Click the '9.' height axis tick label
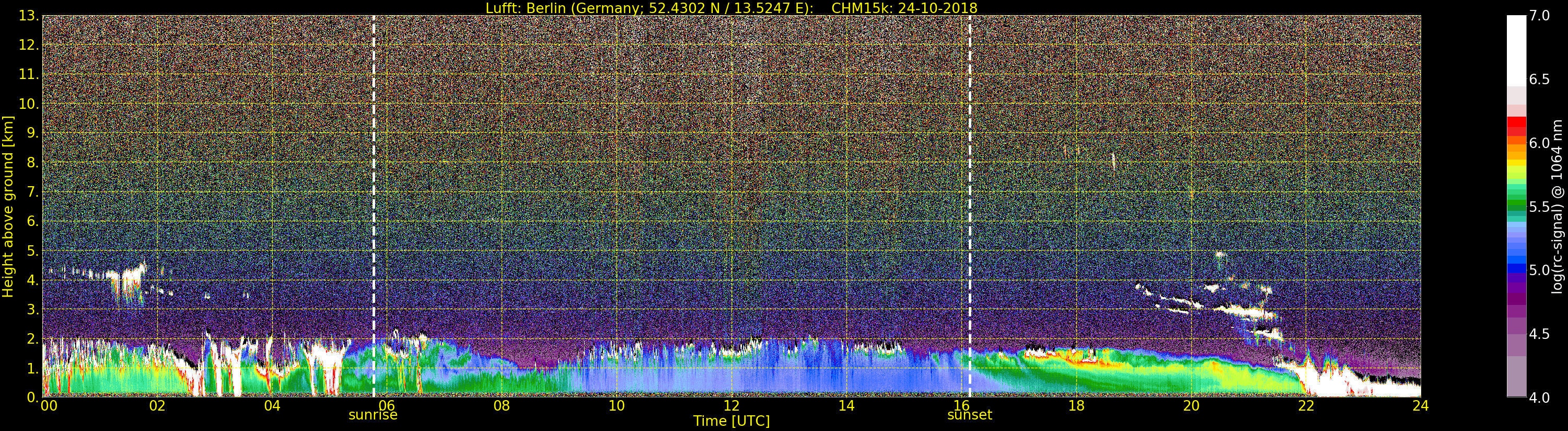Image resolution: width=1568 pixels, height=431 pixels. pyautogui.click(x=32, y=133)
